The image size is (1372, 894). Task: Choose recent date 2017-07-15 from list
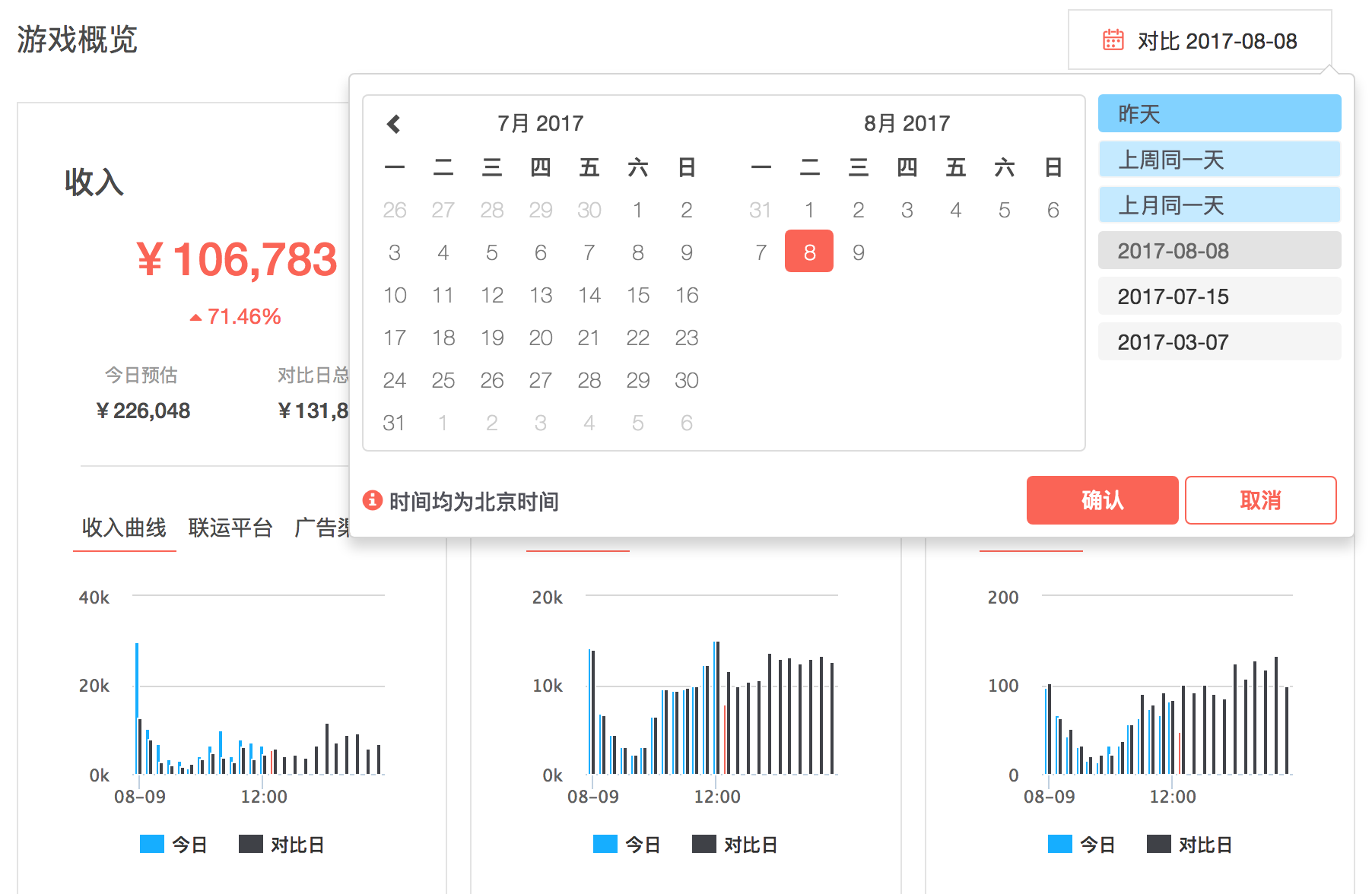1219,296
